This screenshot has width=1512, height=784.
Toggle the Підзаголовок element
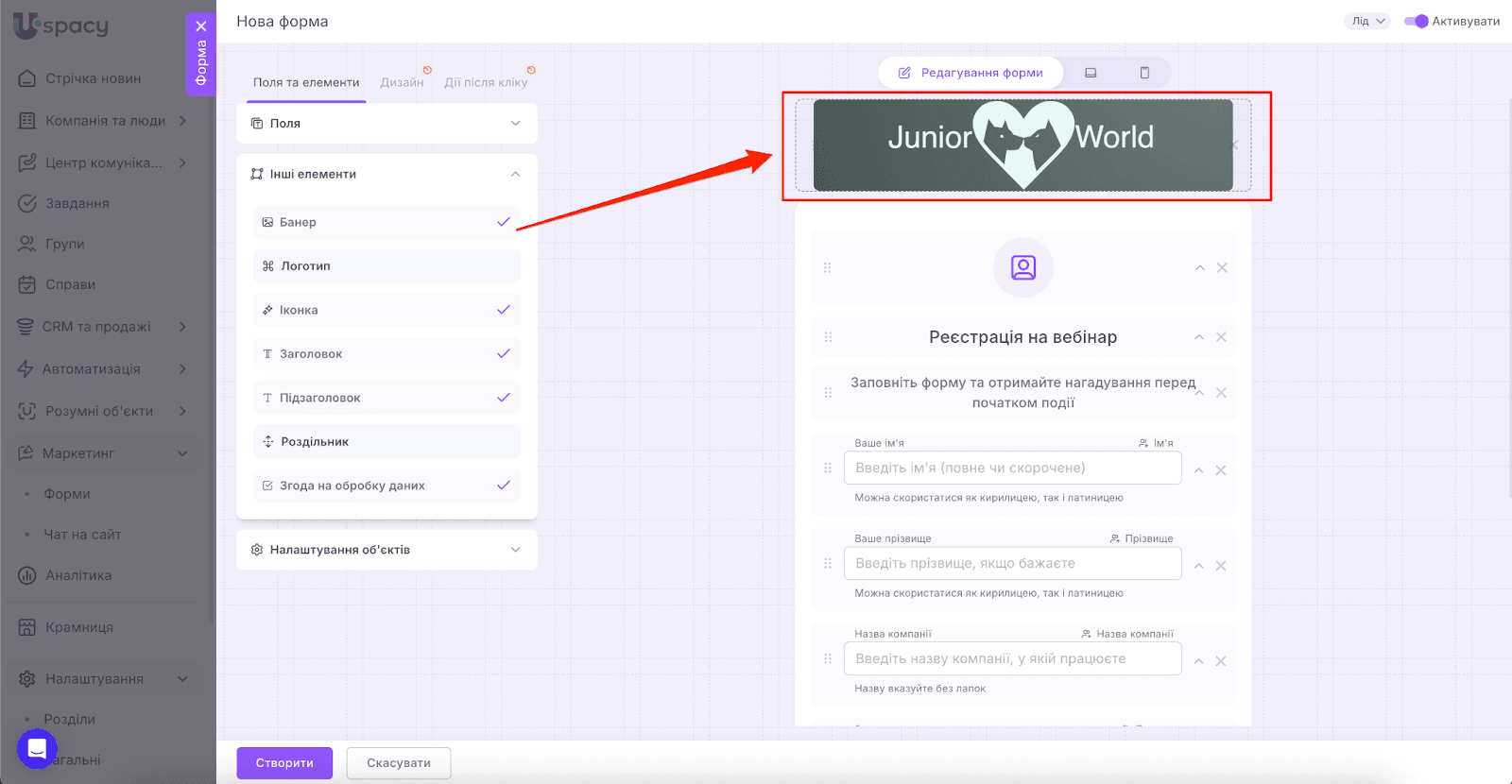coord(387,398)
